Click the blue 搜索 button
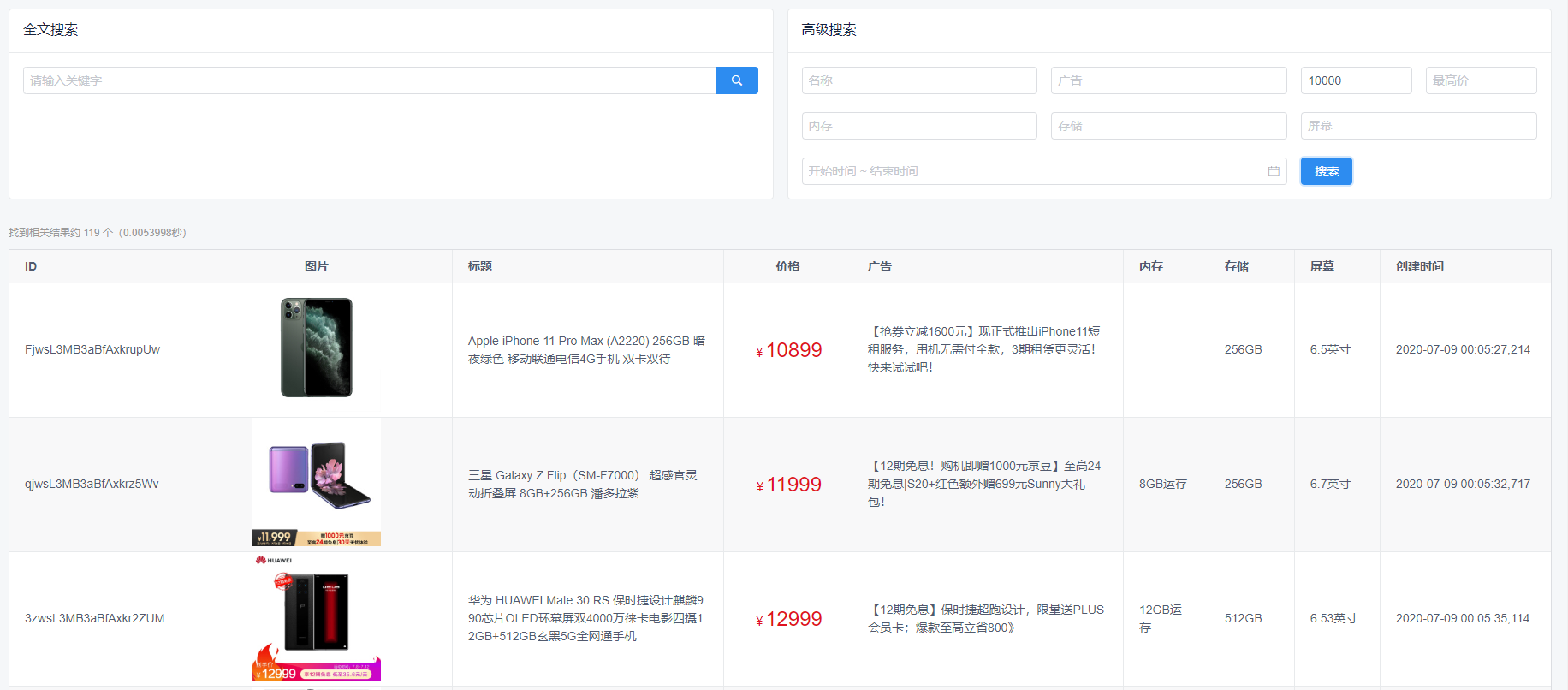The image size is (1568, 690). pyautogui.click(x=1327, y=171)
